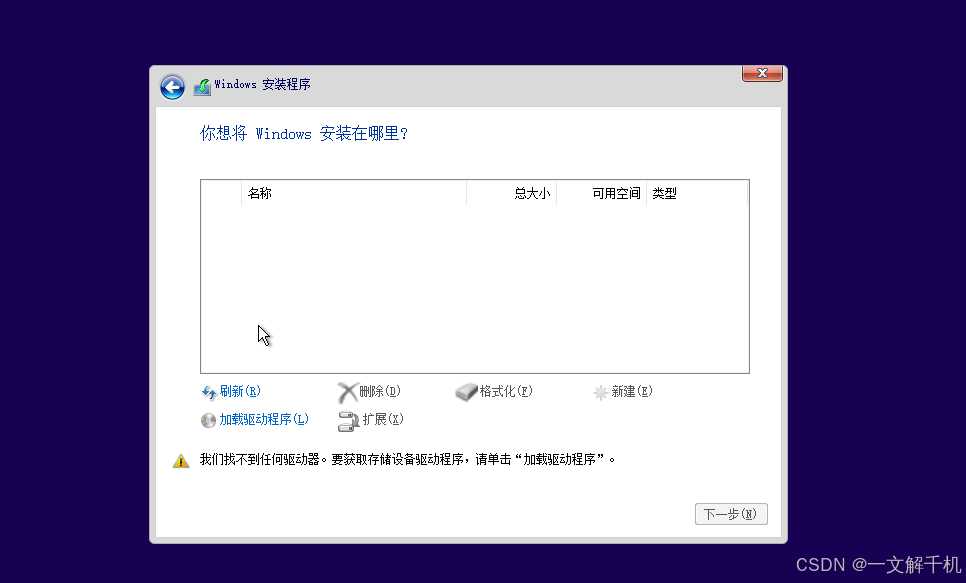Select the Delete (删除) partition icon

[348, 392]
